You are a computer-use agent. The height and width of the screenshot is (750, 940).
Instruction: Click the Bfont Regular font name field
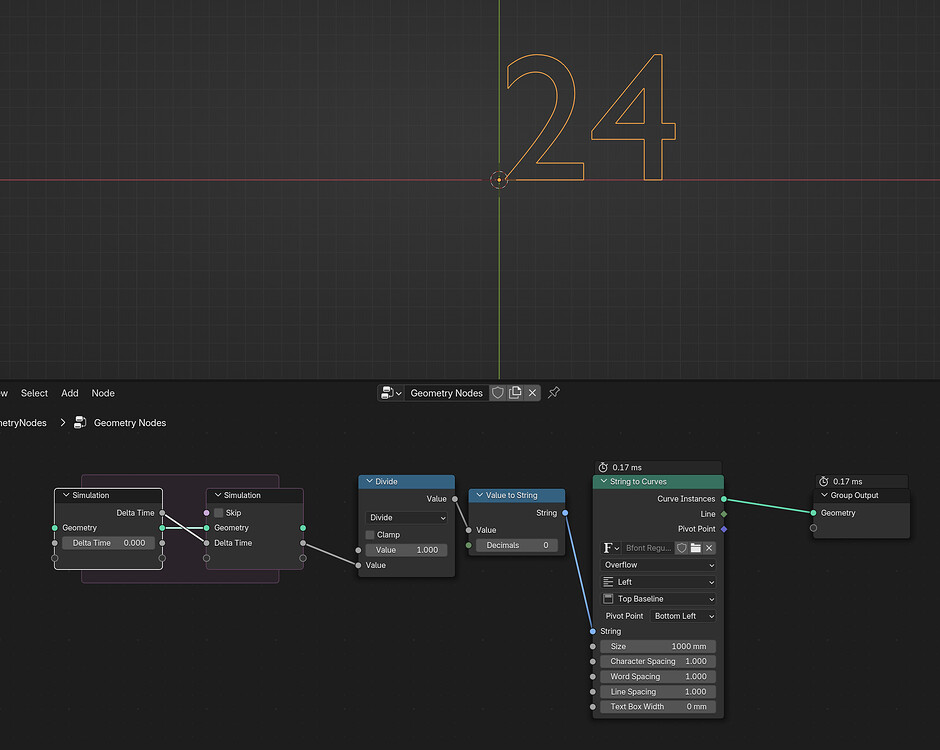(x=648, y=548)
